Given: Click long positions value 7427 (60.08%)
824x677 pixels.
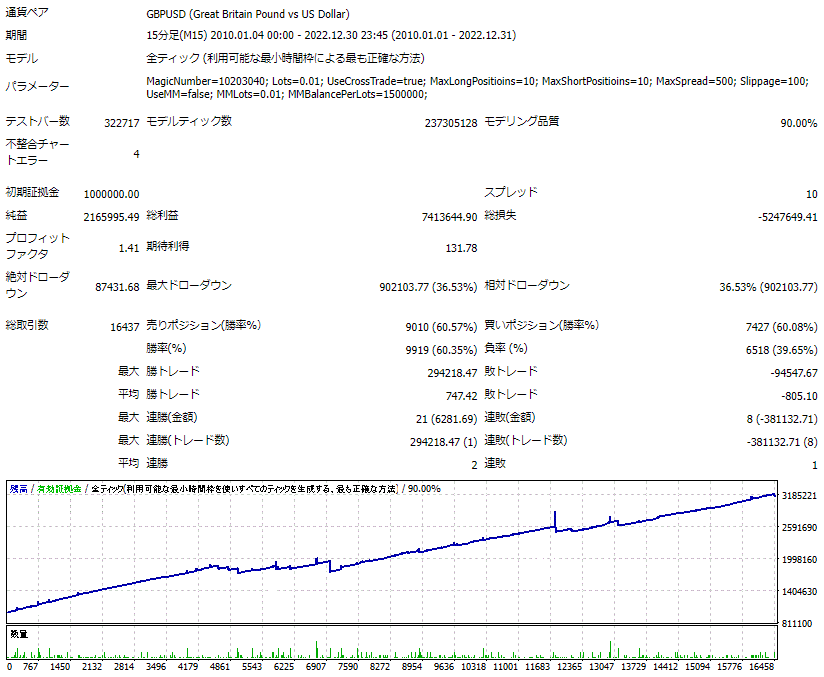Looking at the screenshot, I should [781, 327].
